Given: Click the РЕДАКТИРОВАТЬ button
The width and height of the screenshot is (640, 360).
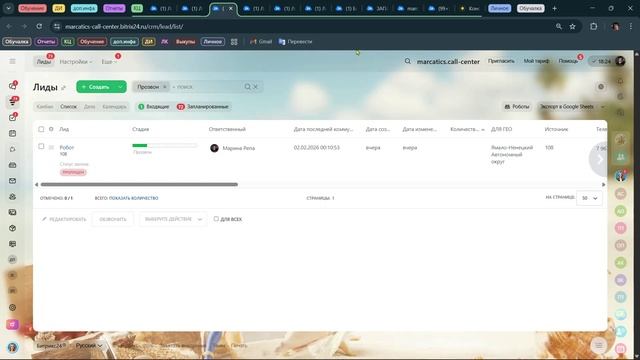Looking at the screenshot, I should (x=64, y=219).
